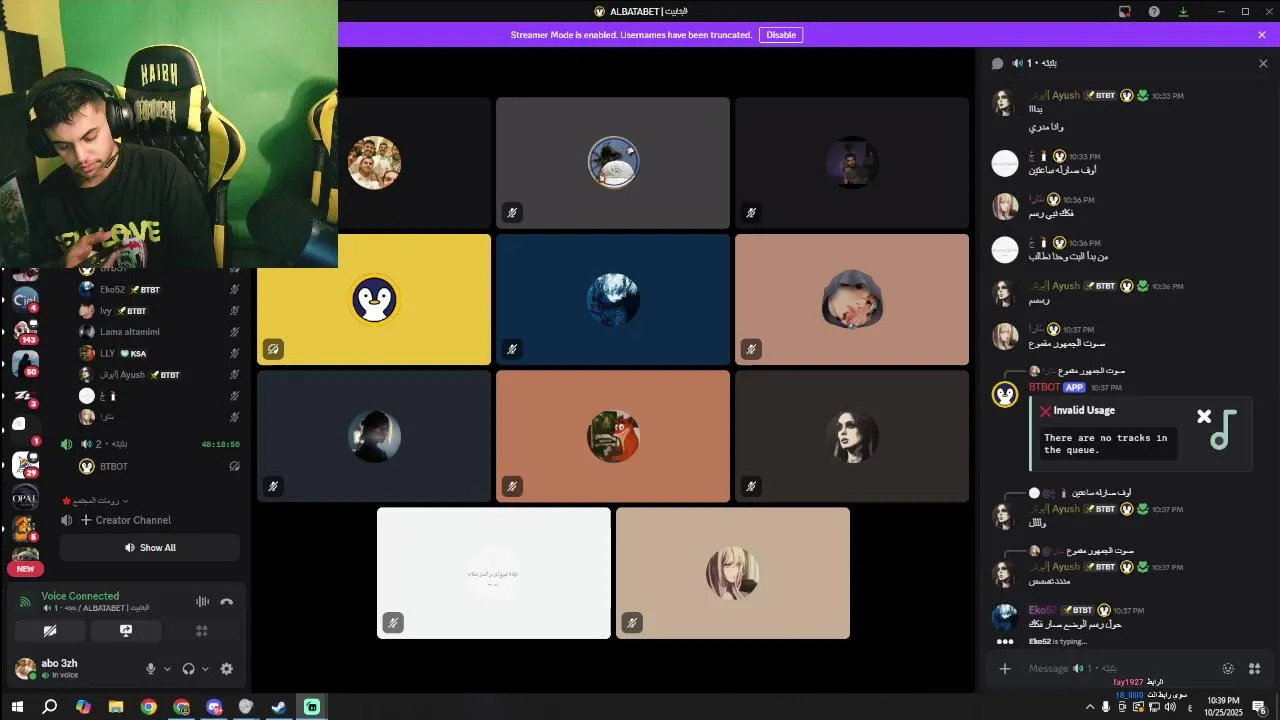Click the download update arrow in title bar
Screen dimensions: 1280x720
tap(1183, 11)
